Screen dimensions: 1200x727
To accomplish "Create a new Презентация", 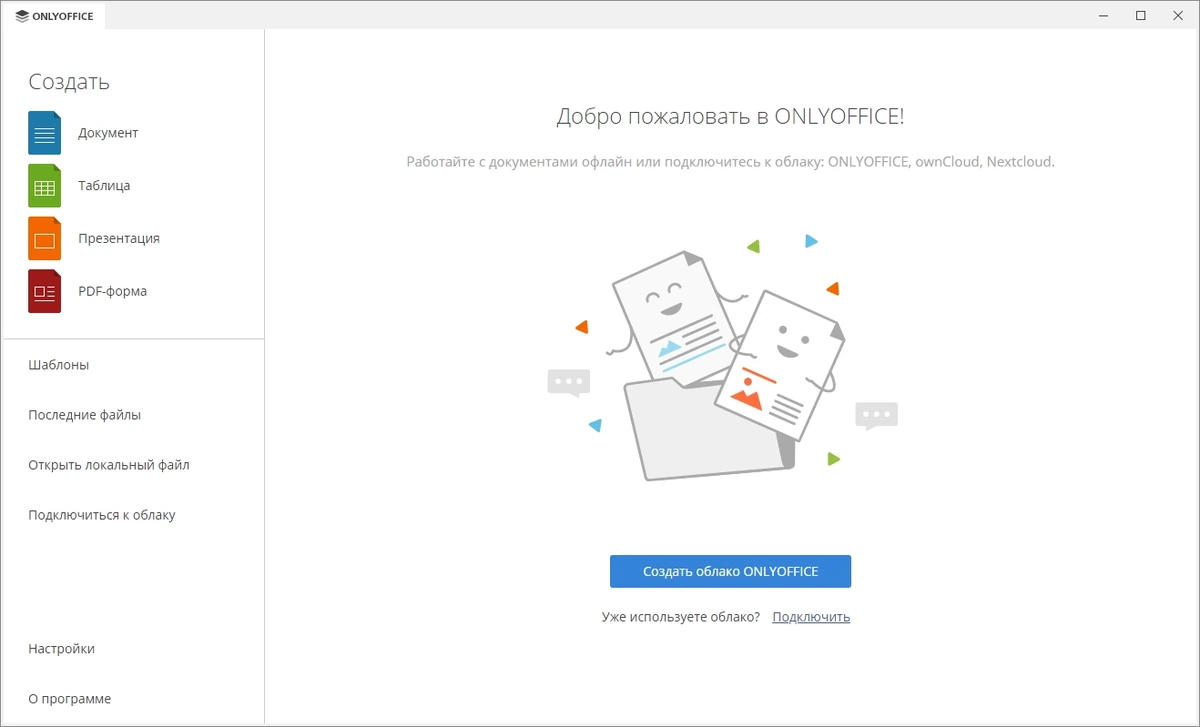I will [x=119, y=239].
